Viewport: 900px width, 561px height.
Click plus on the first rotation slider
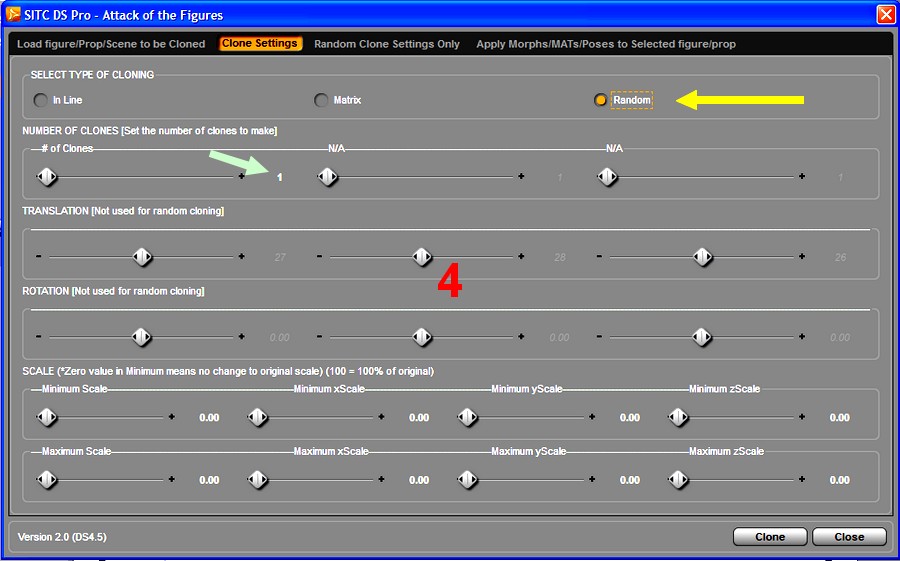coord(242,336)
